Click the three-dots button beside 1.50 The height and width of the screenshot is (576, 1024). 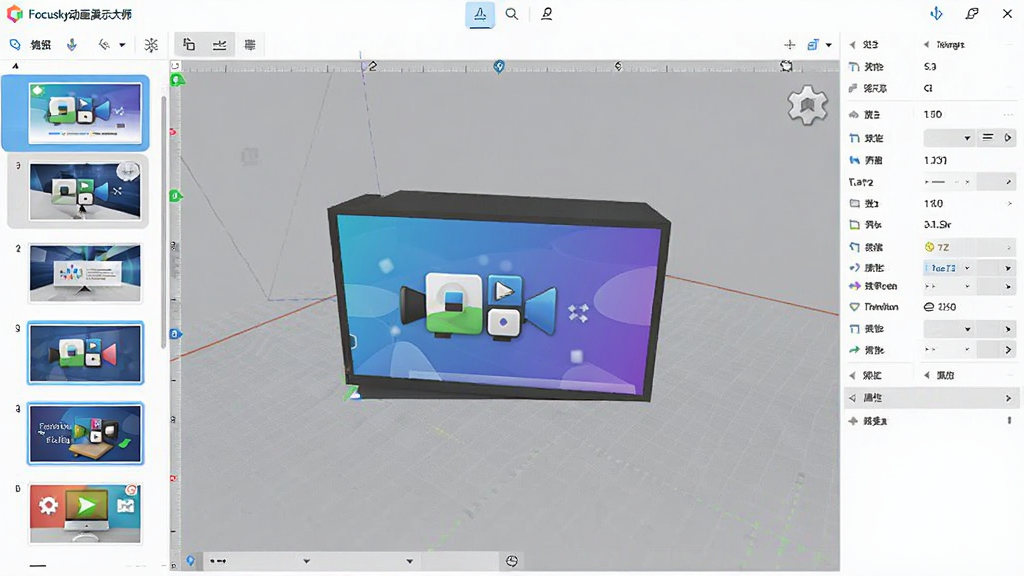tap(1008, 114)
